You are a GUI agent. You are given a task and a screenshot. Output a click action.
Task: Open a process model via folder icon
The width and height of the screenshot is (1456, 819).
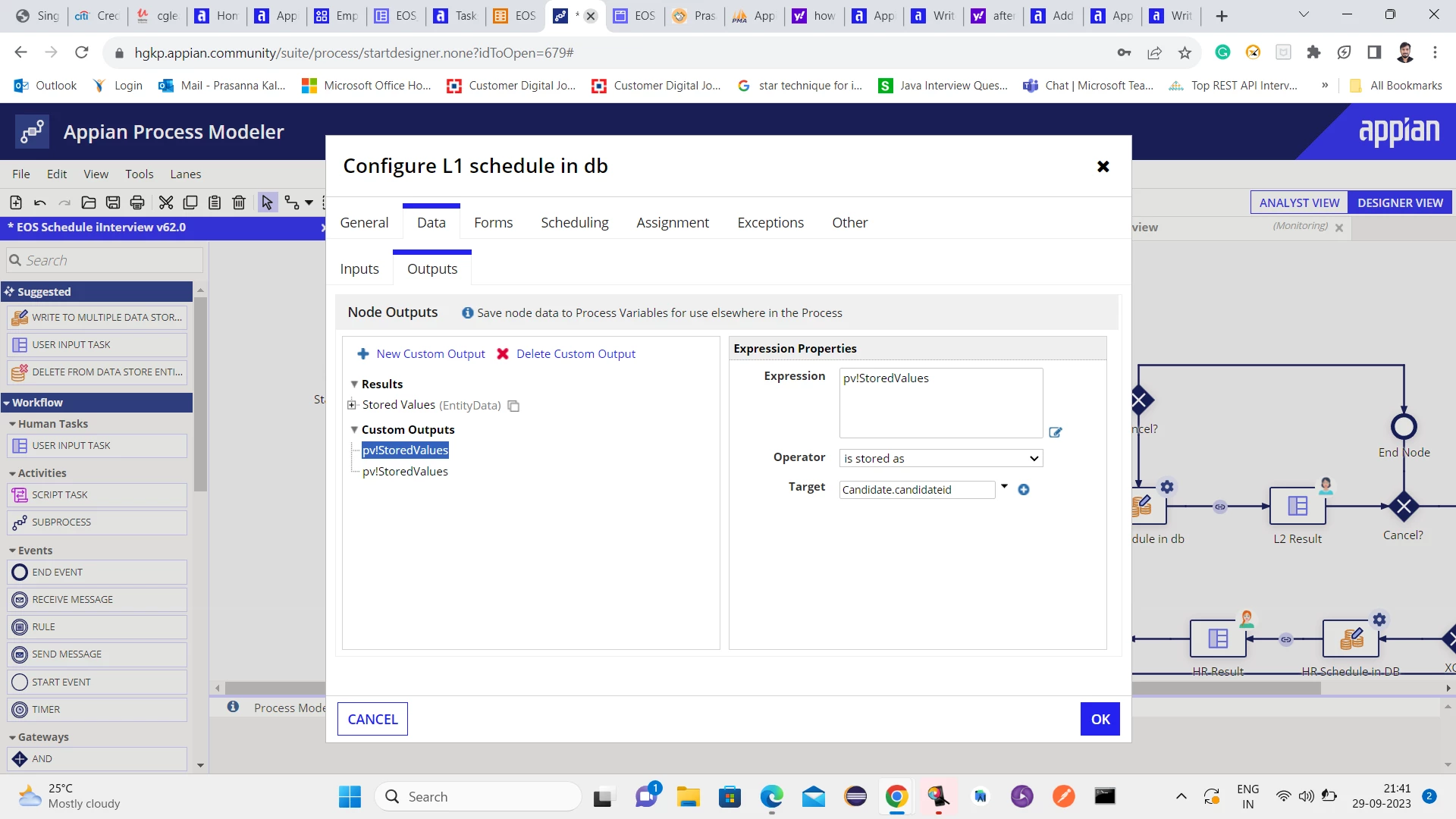click(89, 202)
